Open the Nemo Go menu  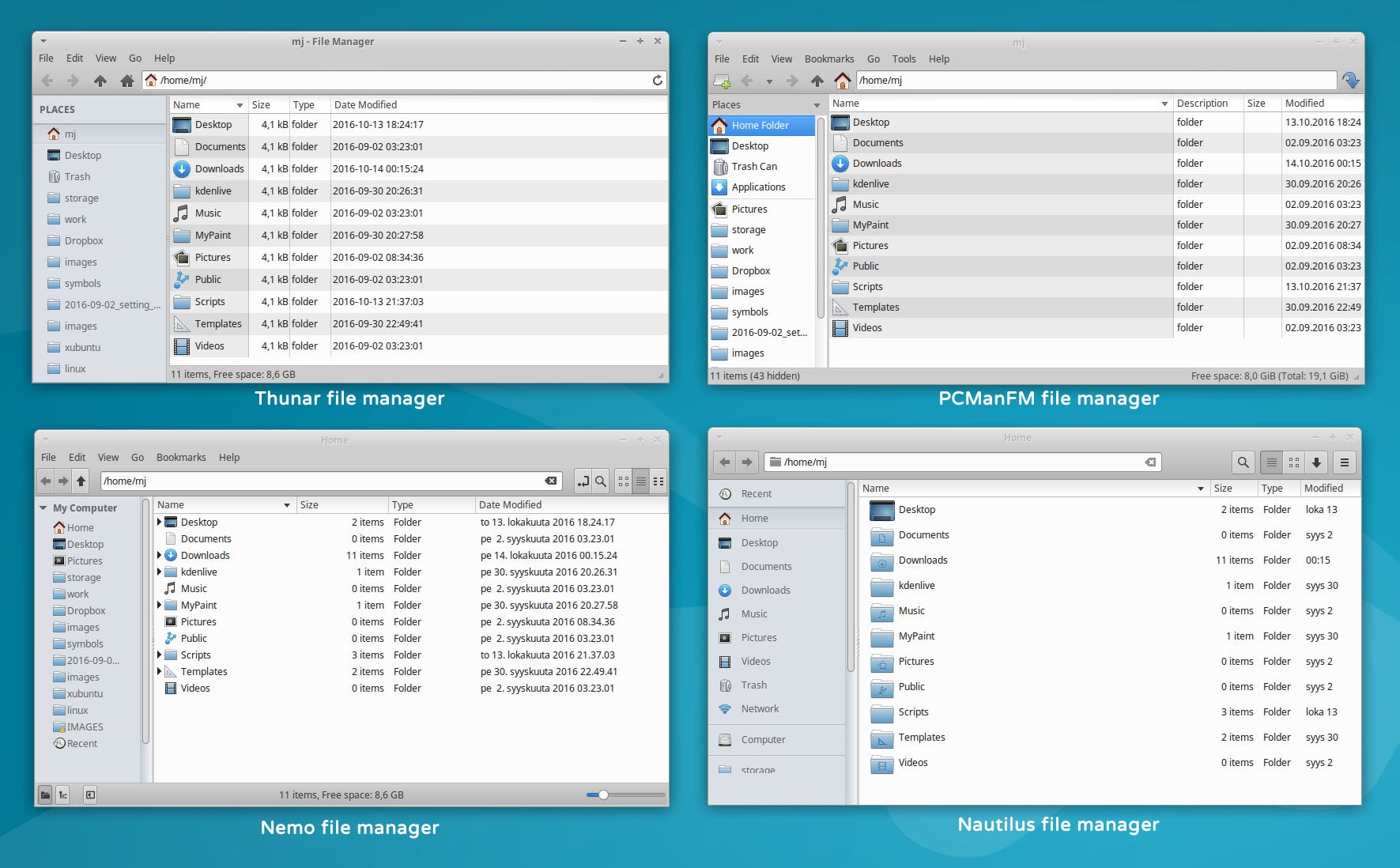coord(138,457)
